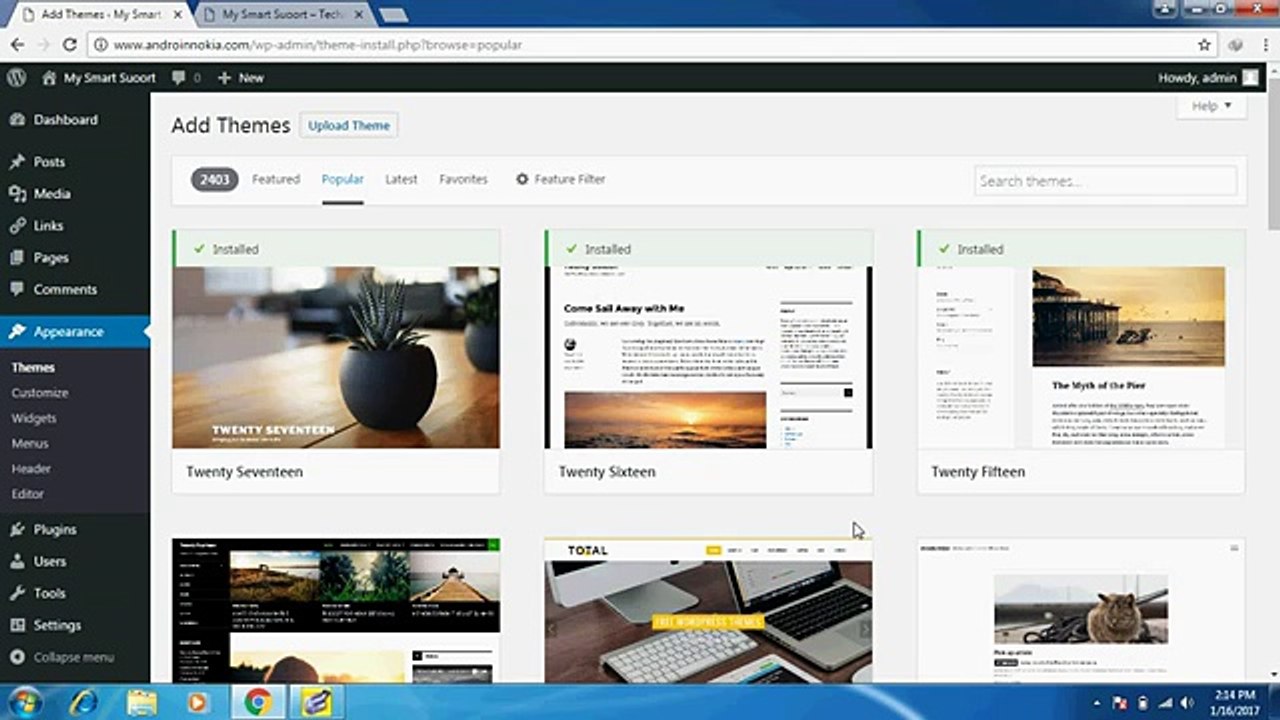Click the browser address bar
1280x720 pixels.
click(x=640, y=45)
